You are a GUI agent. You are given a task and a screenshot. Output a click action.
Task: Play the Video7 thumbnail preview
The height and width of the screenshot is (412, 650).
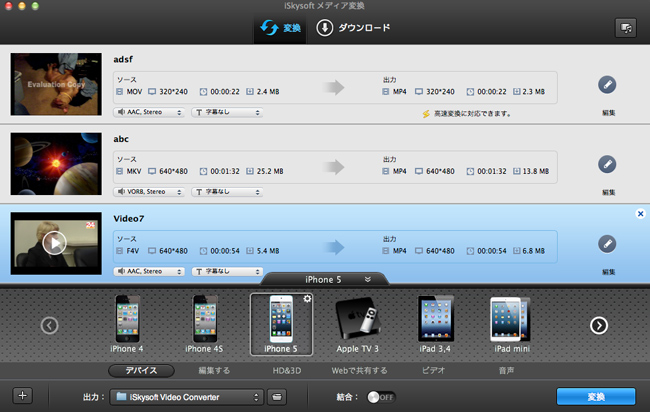(54, 243)
